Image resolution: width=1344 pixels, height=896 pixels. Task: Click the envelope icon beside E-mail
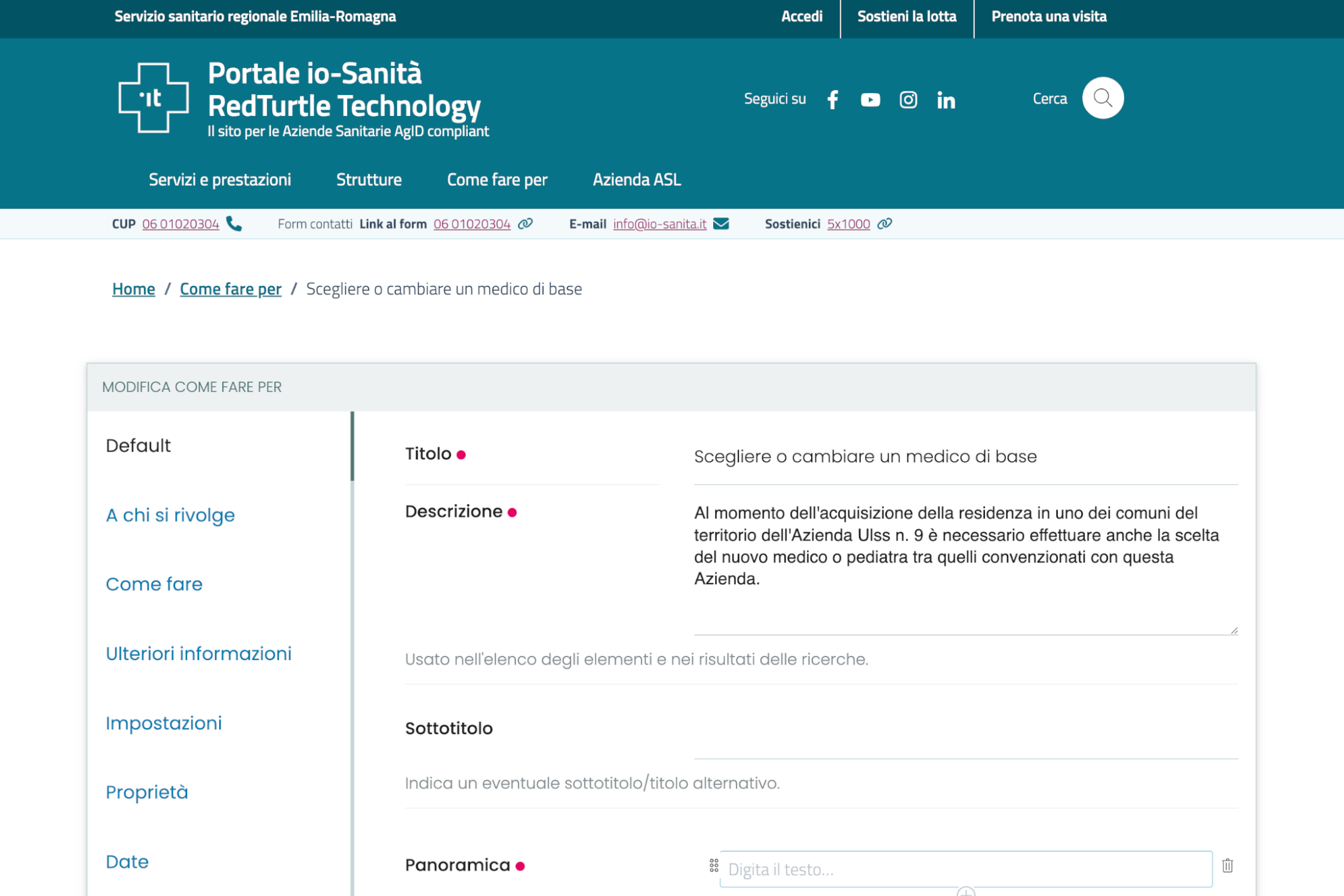pyautogui.click(x=721, y=223)
